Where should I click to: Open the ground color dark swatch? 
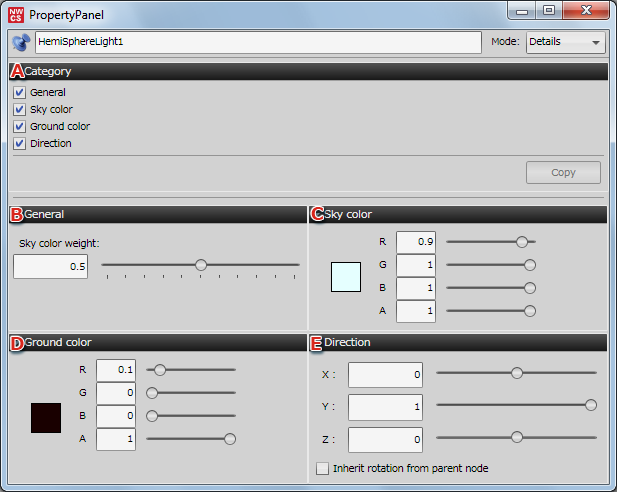point(46,418)
